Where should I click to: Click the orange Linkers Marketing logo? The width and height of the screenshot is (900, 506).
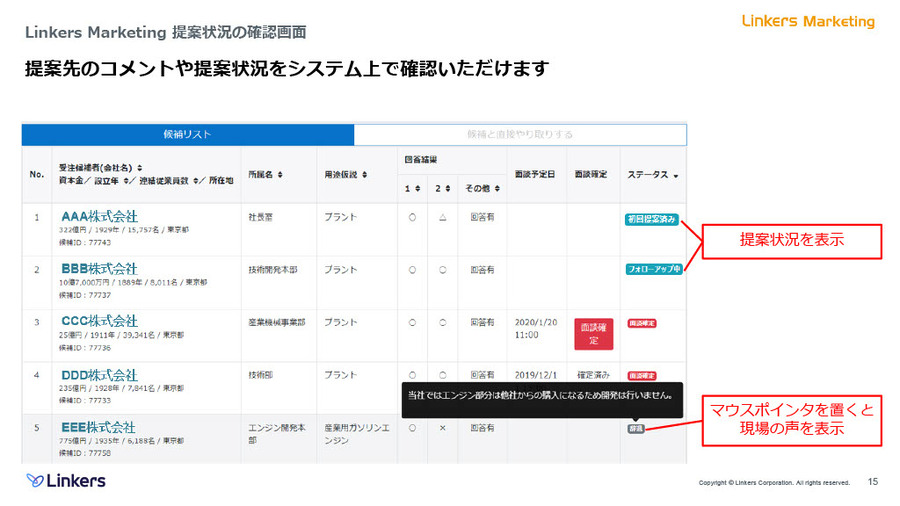point(808,21)
